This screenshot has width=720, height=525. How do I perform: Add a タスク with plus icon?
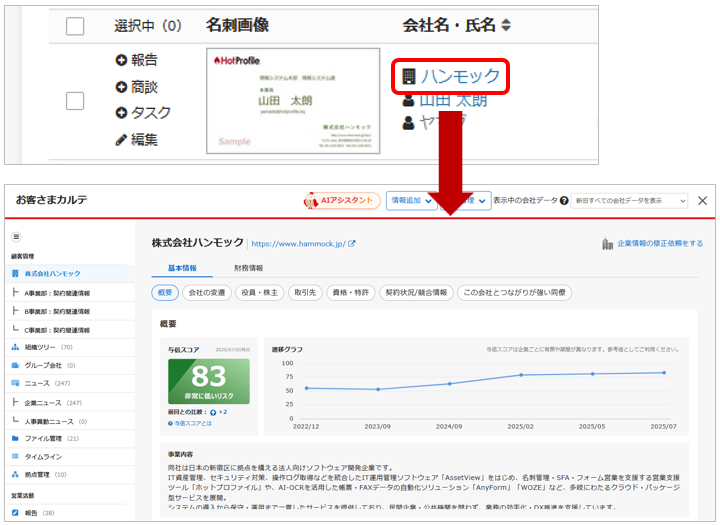121,113
